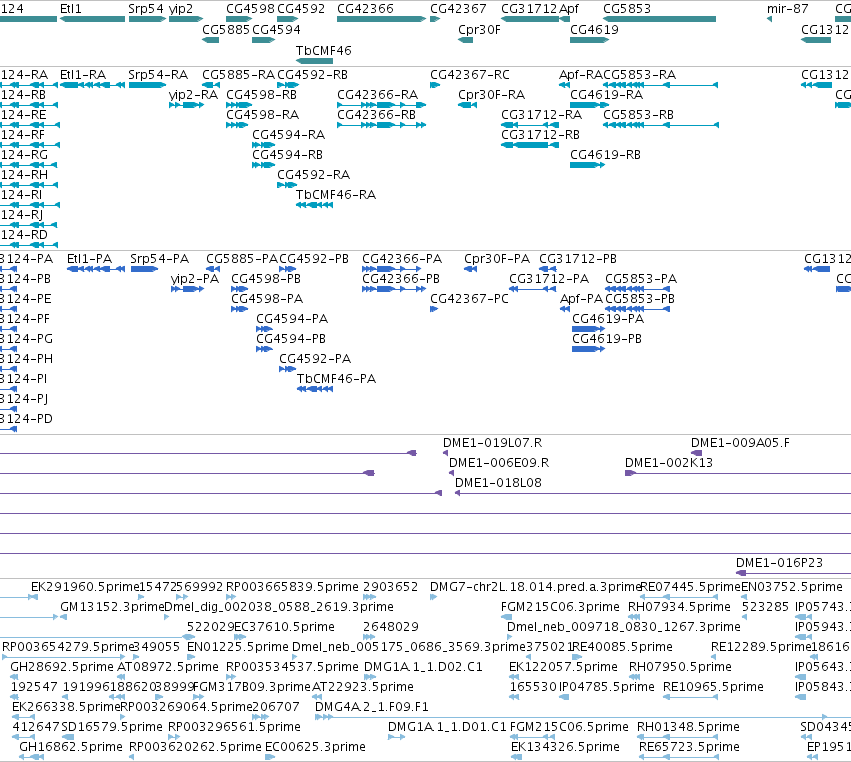Select protein label CG4594-PB

291,339
